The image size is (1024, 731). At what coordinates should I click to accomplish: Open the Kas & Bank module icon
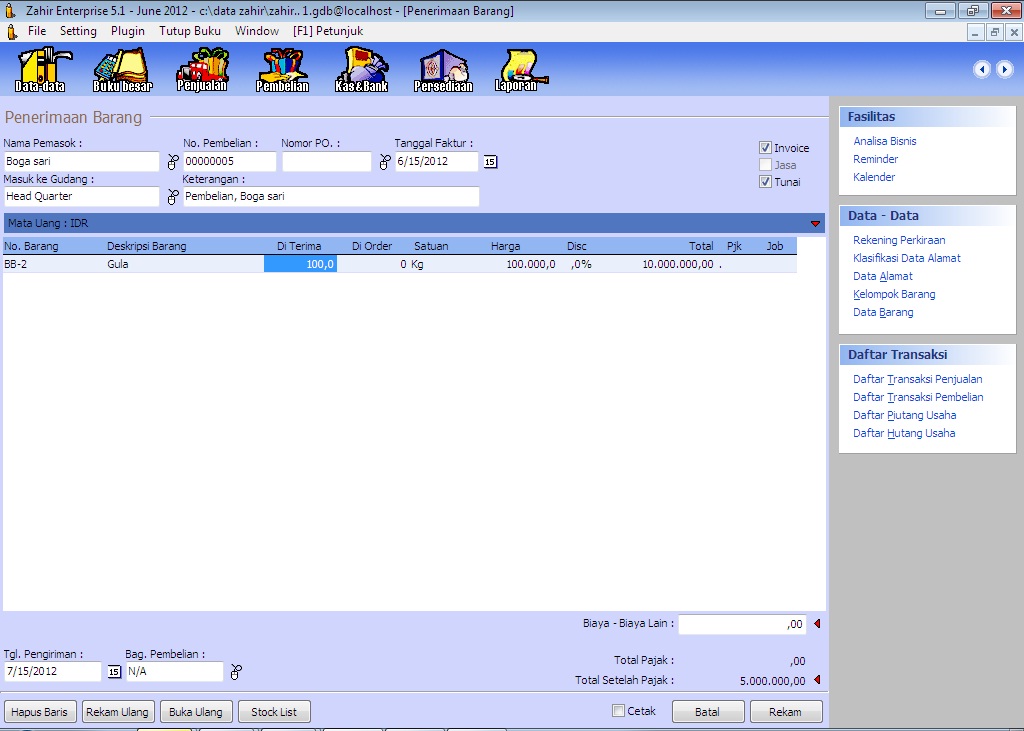coord(361,69)
